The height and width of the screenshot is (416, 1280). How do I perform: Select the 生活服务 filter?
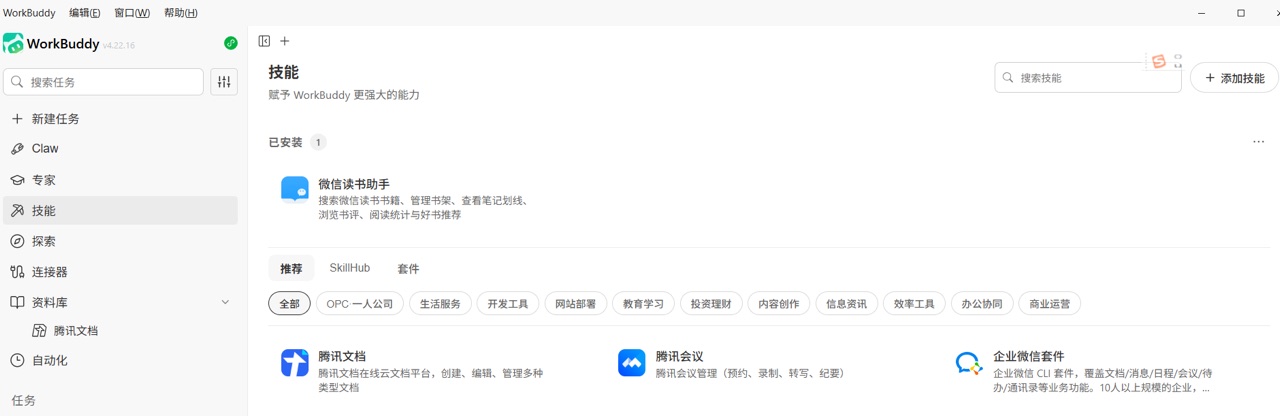(x=440, y=304)
